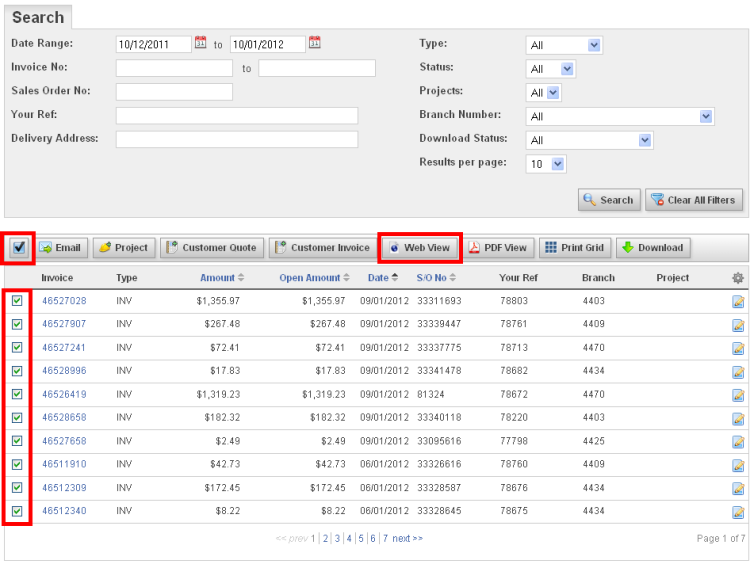Expand the Branch Number dropdown
Image resolution: width=750 pixels, height=564 pixels.
pyautogui.click(x=620, y=116)
